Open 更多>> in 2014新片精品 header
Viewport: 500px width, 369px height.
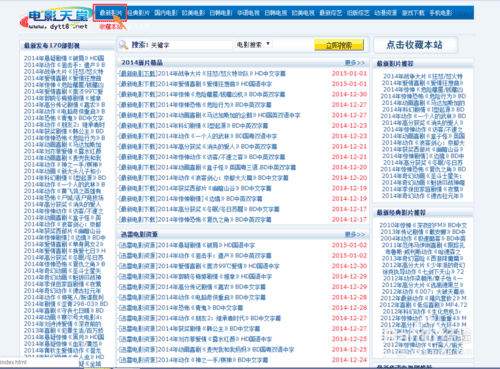click(355, 63)
